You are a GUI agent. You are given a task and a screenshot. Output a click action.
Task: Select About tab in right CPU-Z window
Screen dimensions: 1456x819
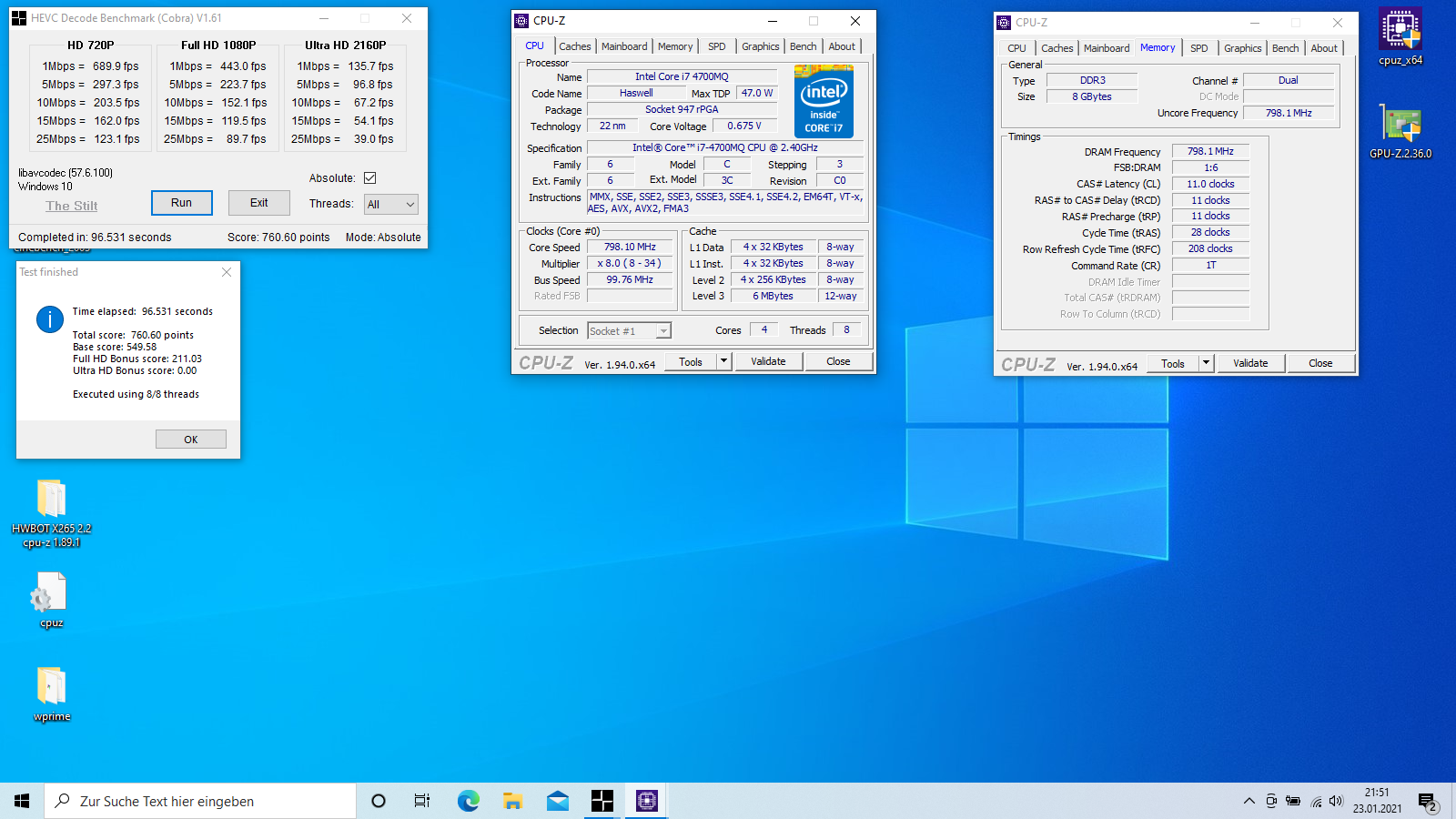pyautogui.click(x=1324, y=48)
